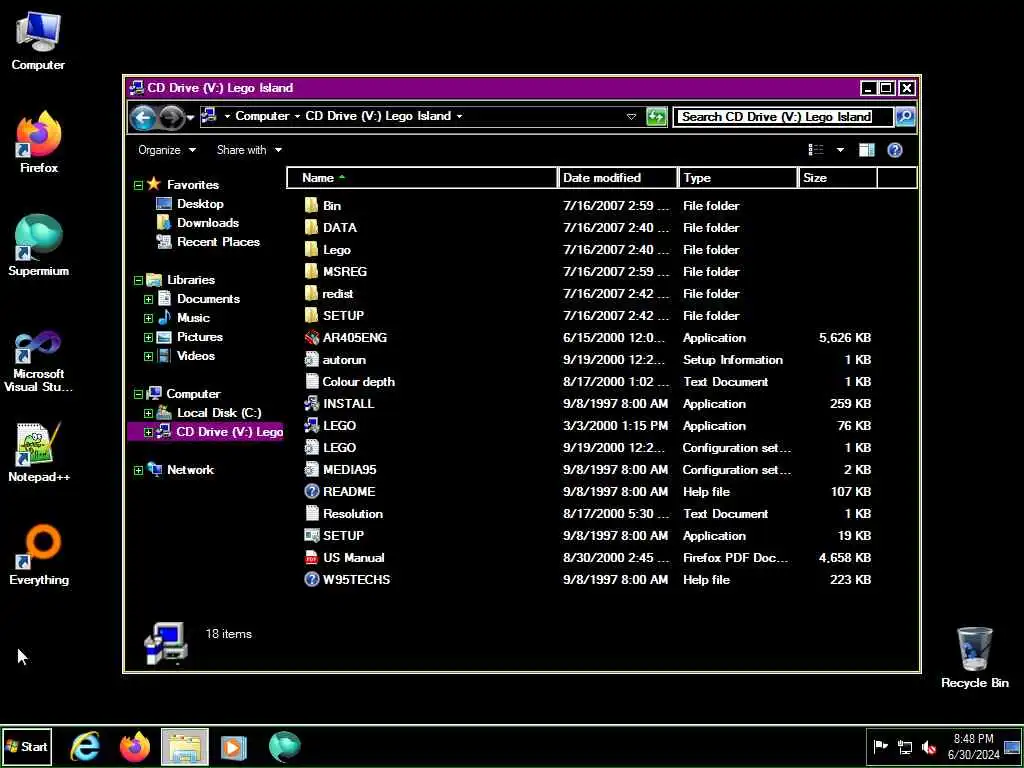Screen dimensions: 1024x768
Task: Select the Supermium desktop shortcut
Action: click(x=39, y=246)
